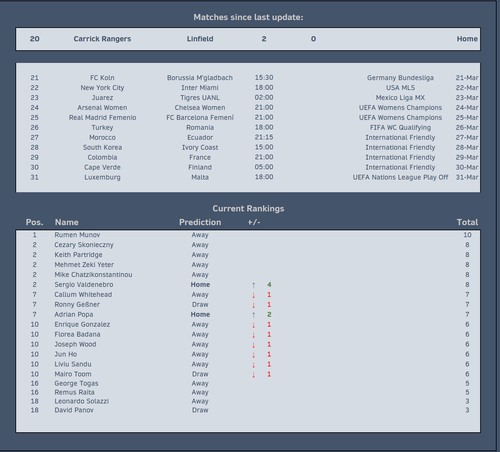Image resolution: width=500 pixels, height=452 pixels.
Task: Click Colombia in fixture 29
Action: [102, 157]
